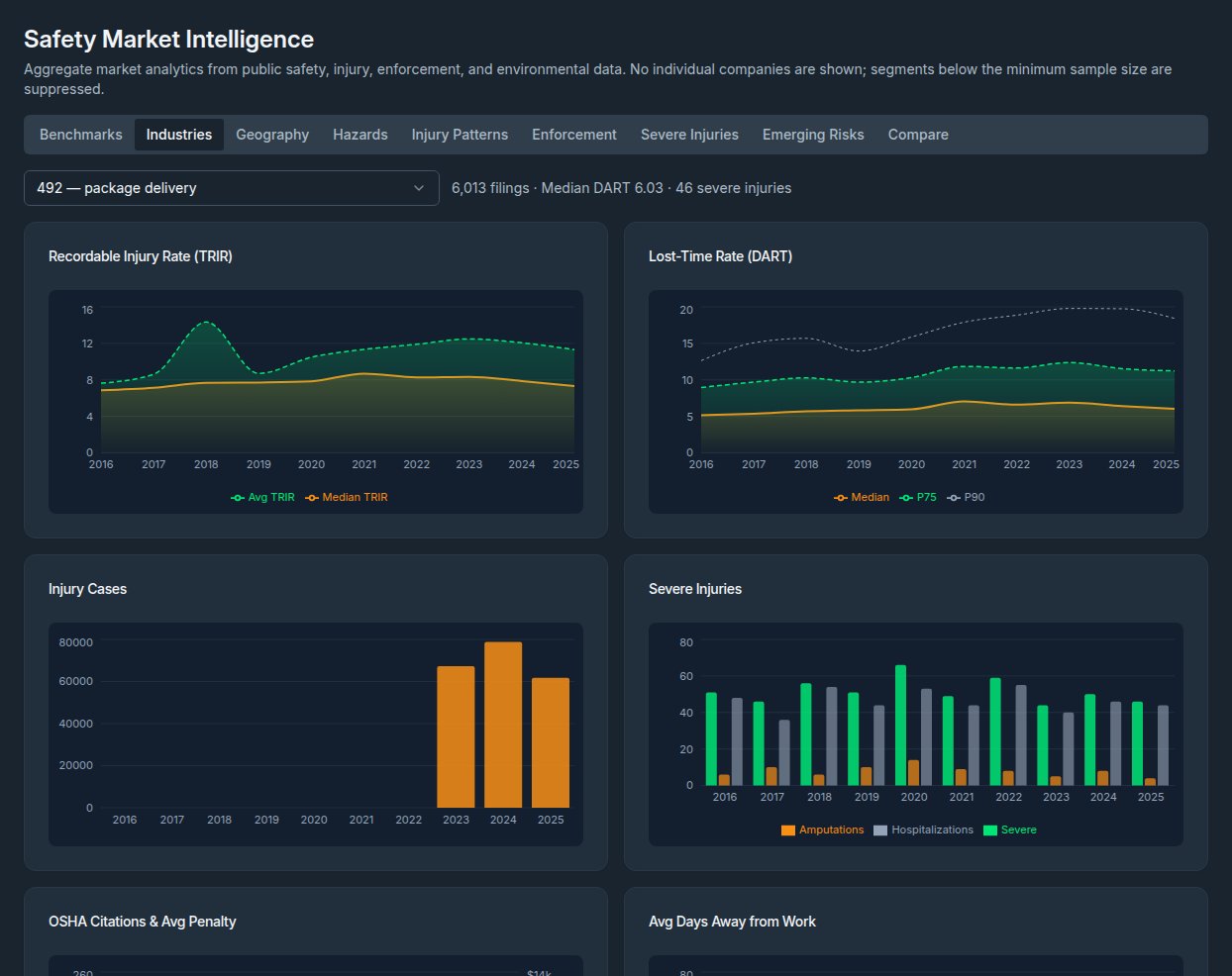This screenshot has width=1232, height=976.
Task: Switch to the Severe Injuries tab
Action: (689, 135)
